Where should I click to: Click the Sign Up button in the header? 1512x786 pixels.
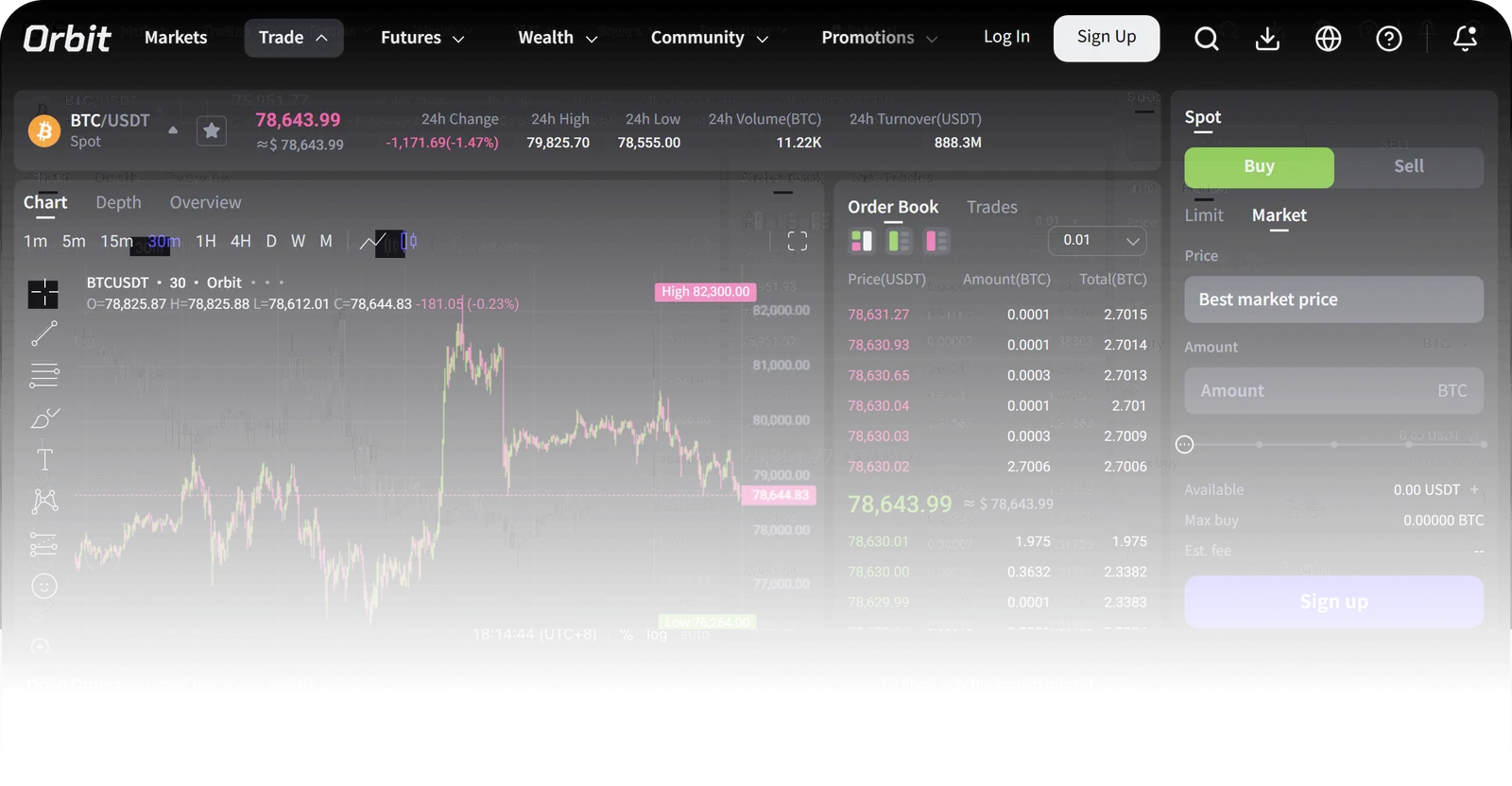pos(1107,39)
